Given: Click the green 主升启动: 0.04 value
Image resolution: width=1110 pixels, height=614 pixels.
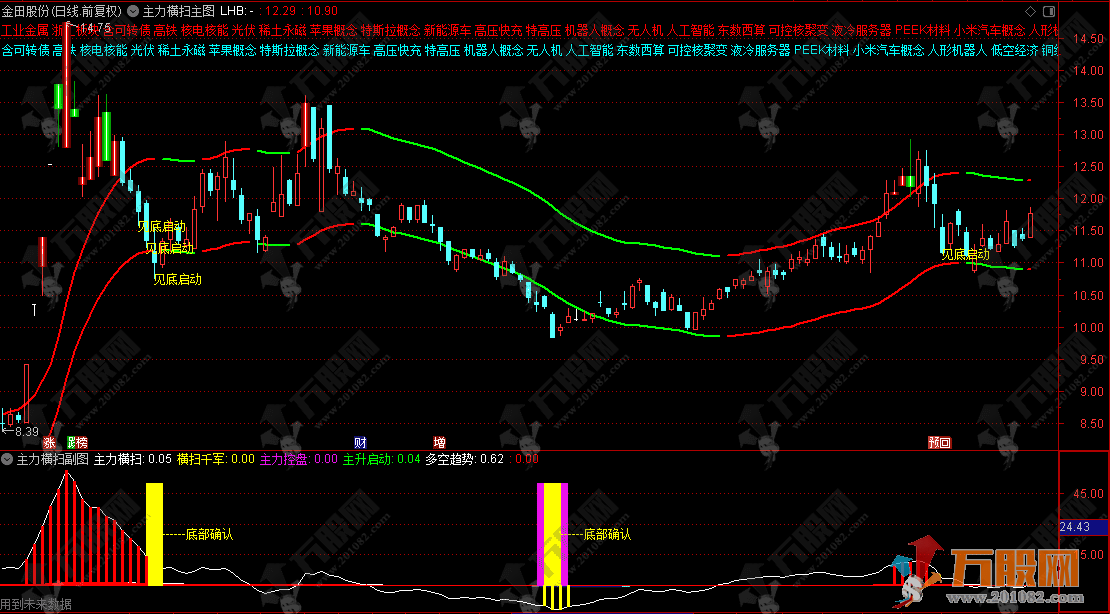Looking at the screenshot, I should 382,459.
